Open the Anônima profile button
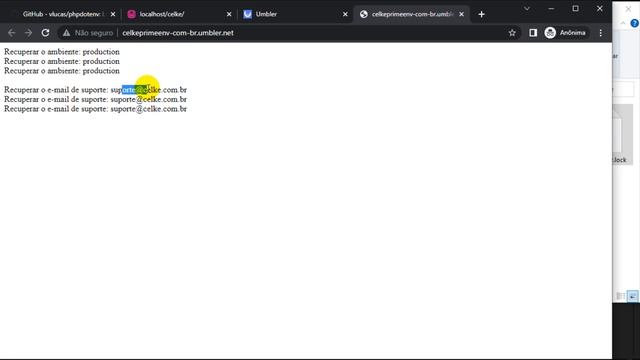The image size is (640, 360). [x=566, y=33]
